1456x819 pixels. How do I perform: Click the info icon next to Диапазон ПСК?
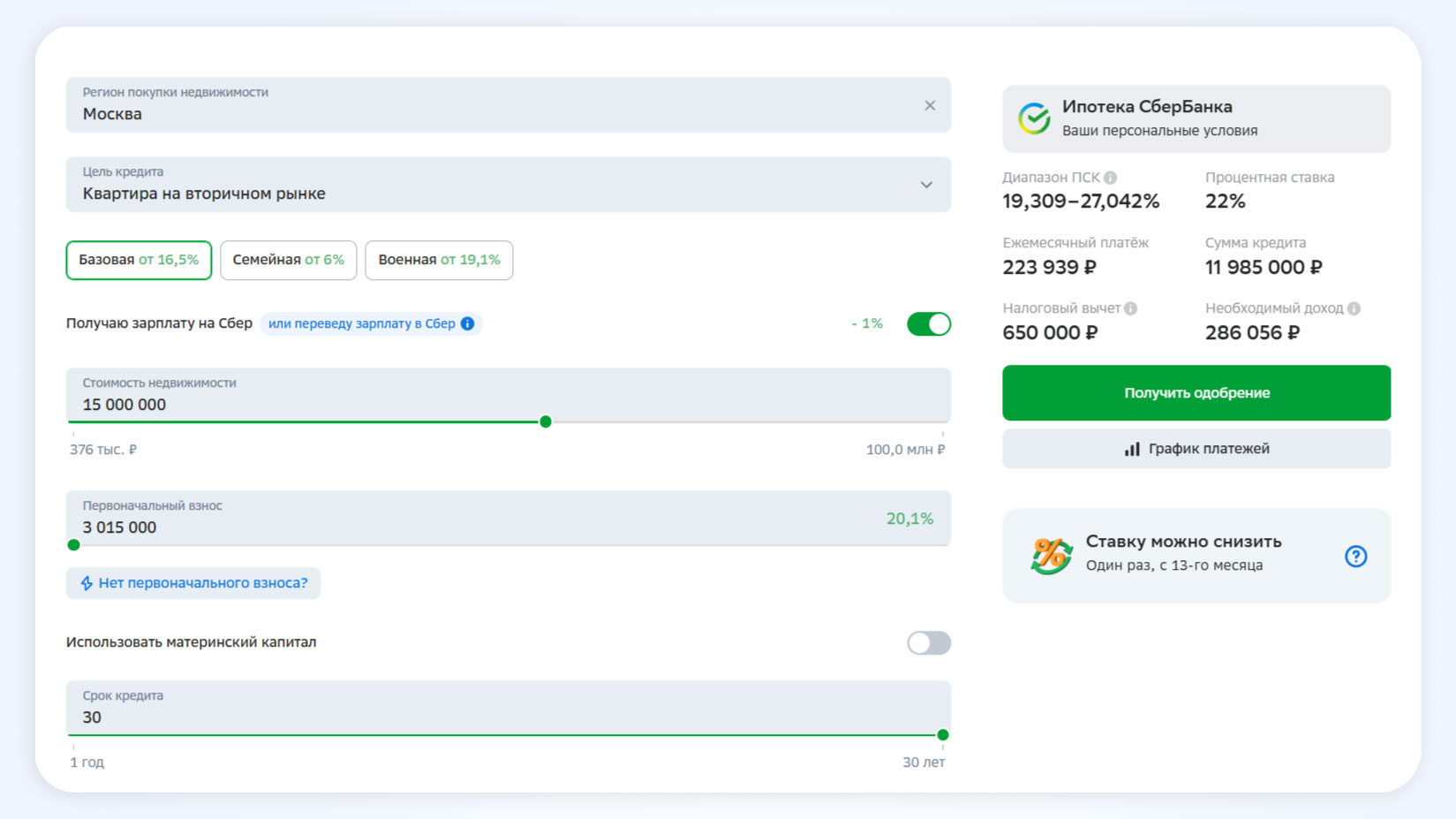pos(1111,178)
